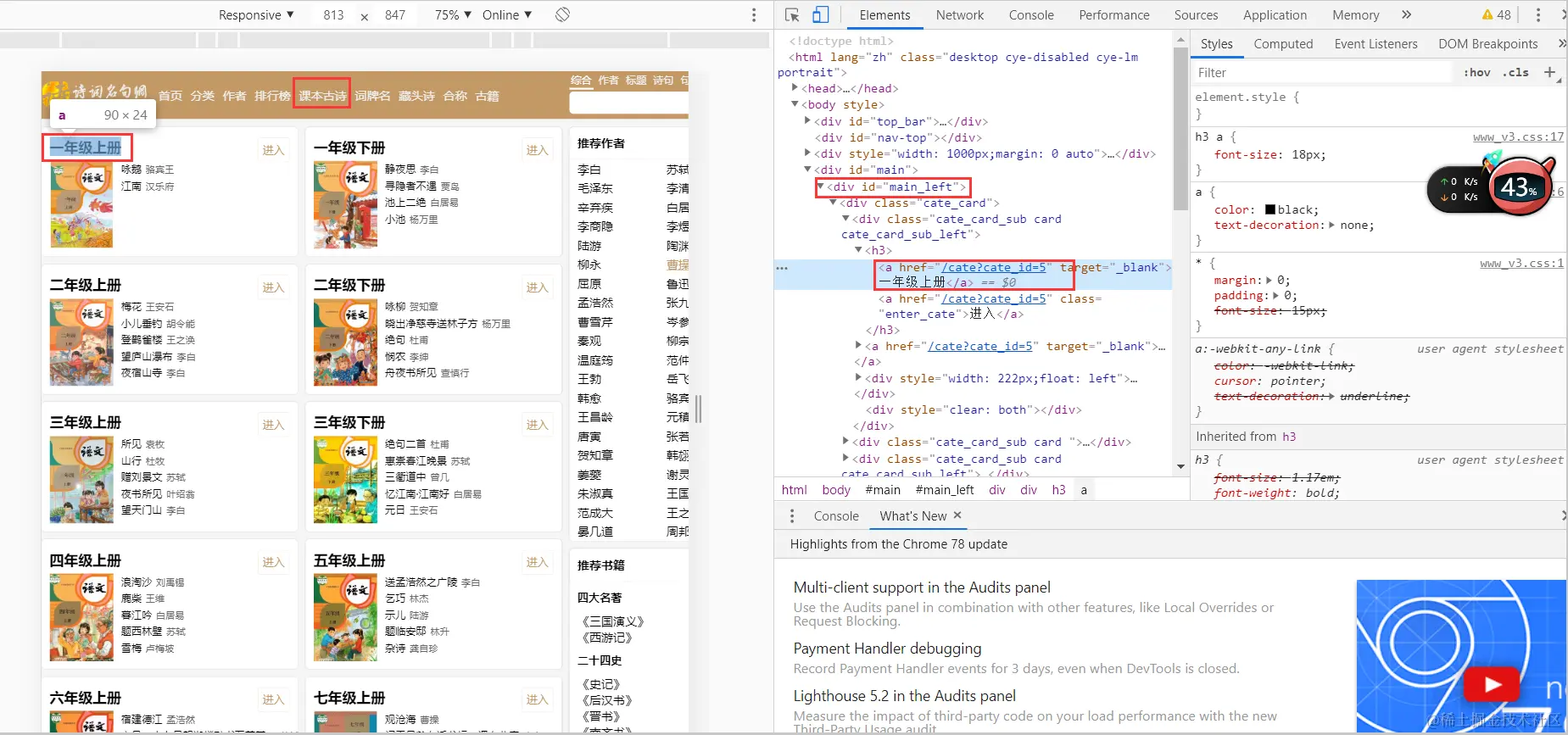Image resolution: width=1568 pixels, height=735 pixels.
Task: Click the Elements panel vertical scrollbar thumb
Action: coord(1180,127)
